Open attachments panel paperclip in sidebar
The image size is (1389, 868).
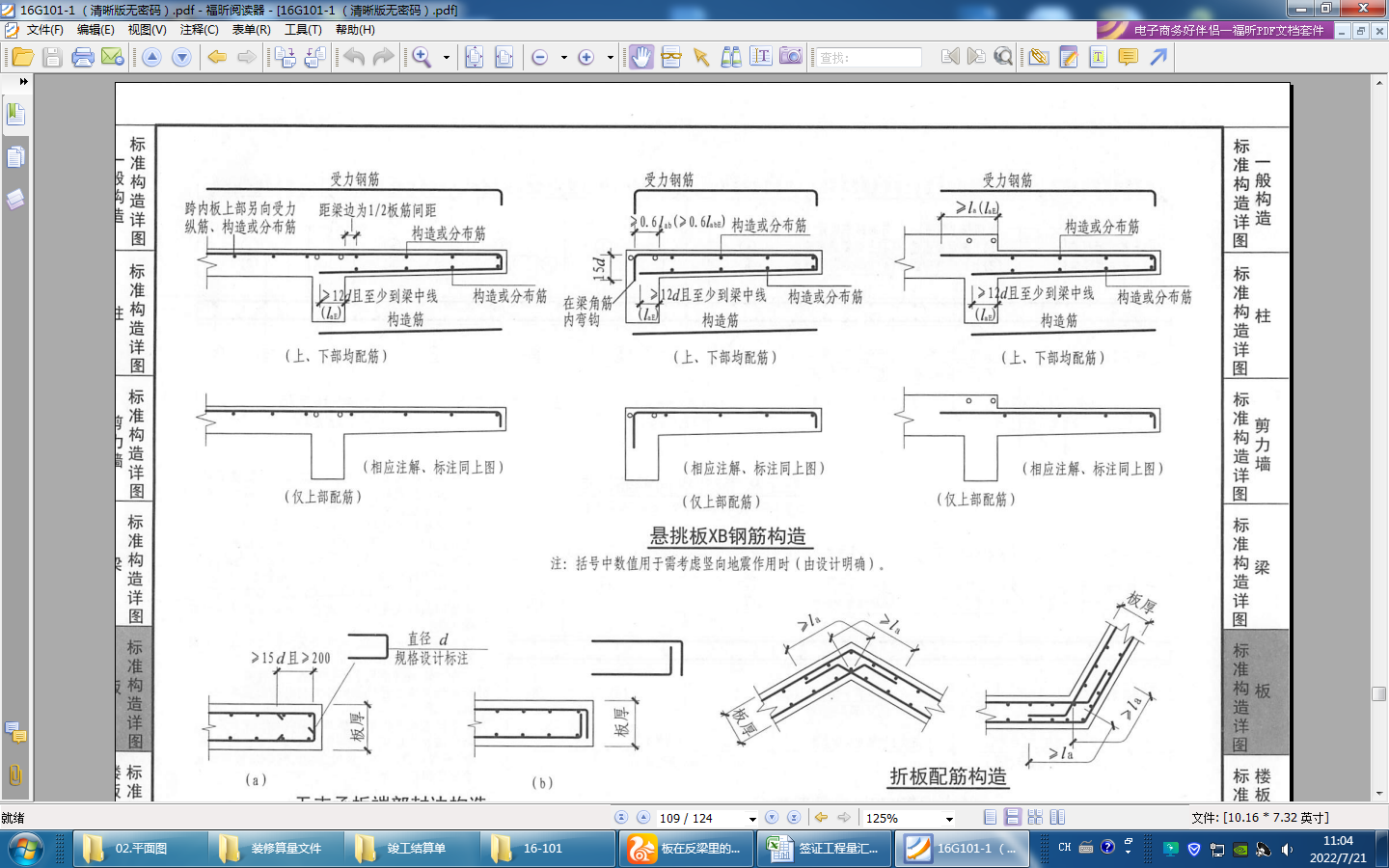15,774
